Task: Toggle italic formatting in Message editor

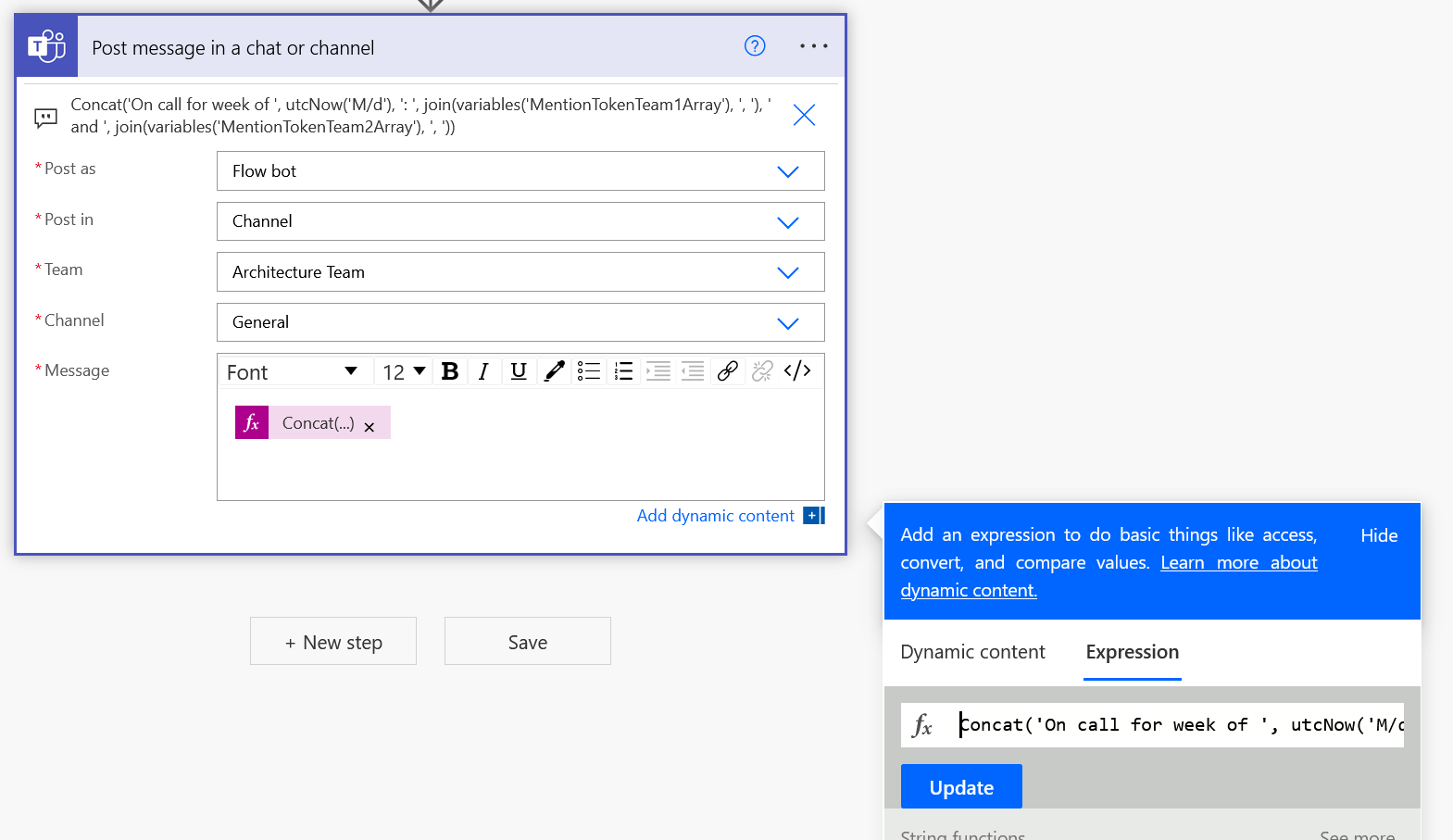Action: [x=483, y=371]
